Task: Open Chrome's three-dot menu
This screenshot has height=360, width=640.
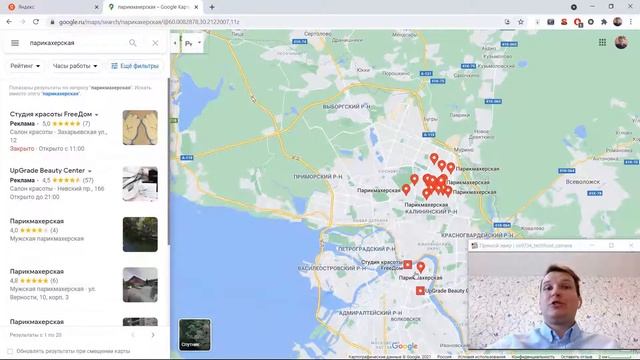Action: [x=631, y=22]
